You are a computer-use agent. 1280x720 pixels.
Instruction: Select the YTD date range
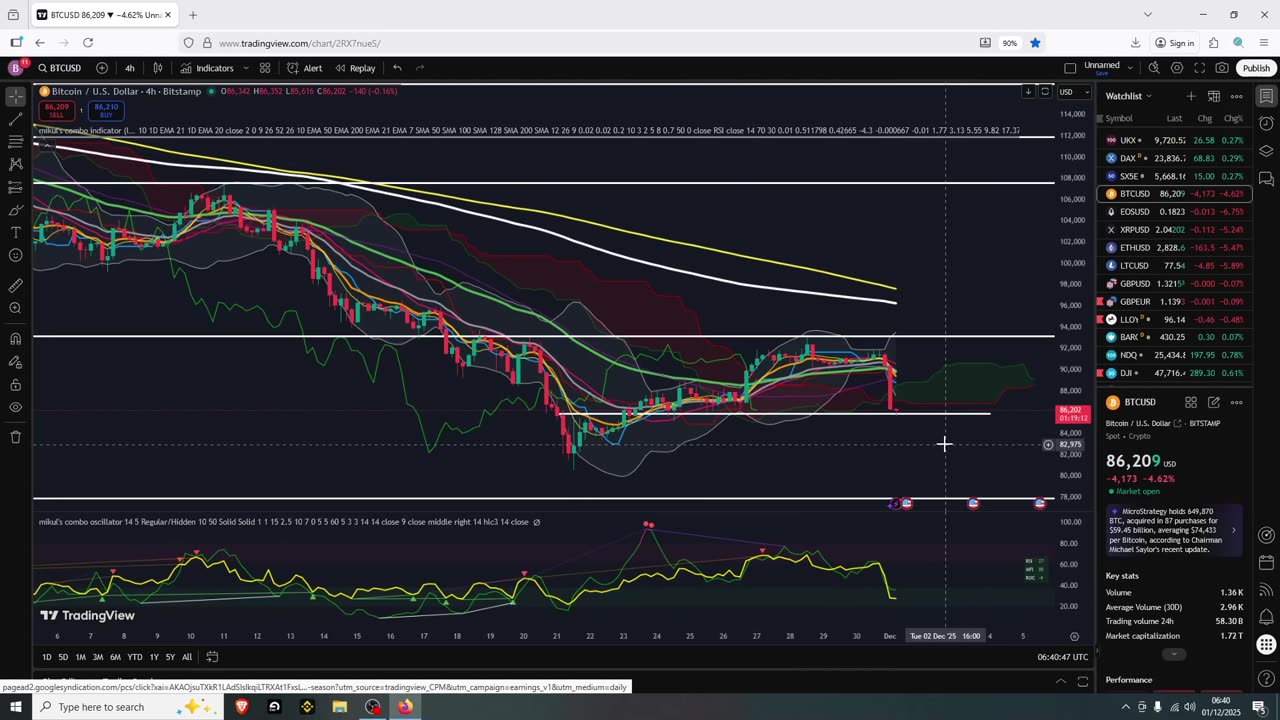134,657
